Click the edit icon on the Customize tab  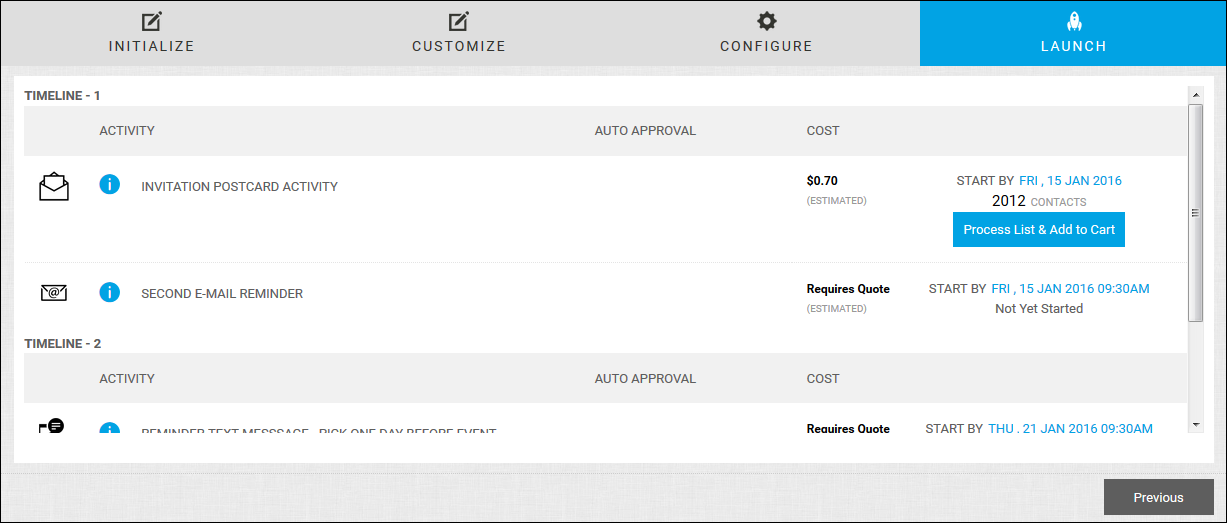[x=459, y=21]
